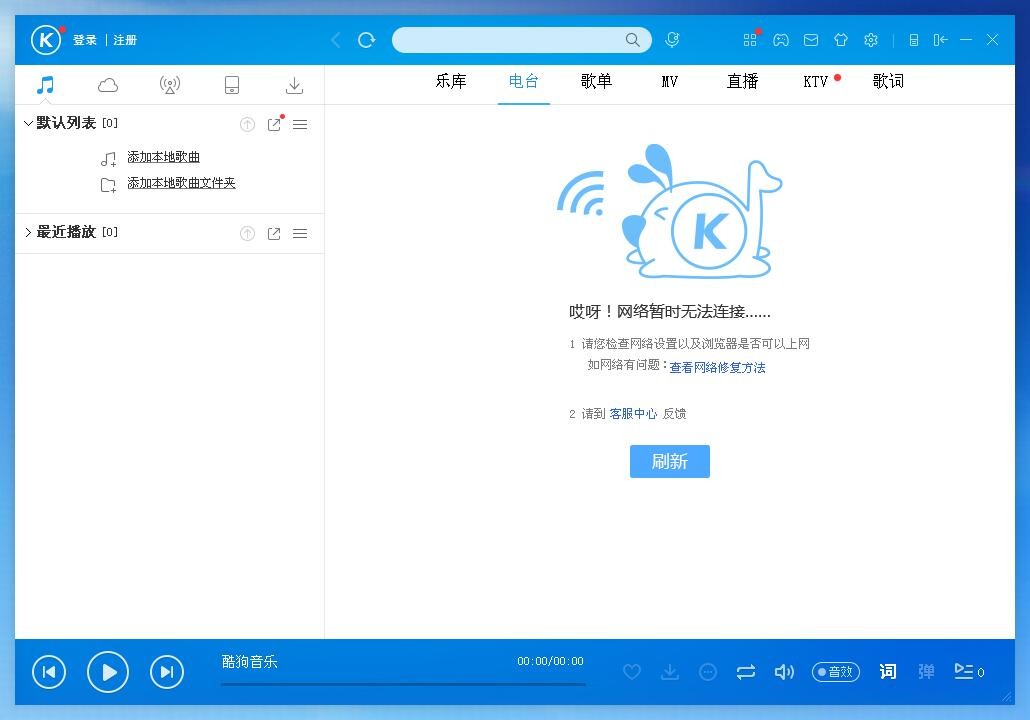Favorite song with heart icon

tap(632, 672)
